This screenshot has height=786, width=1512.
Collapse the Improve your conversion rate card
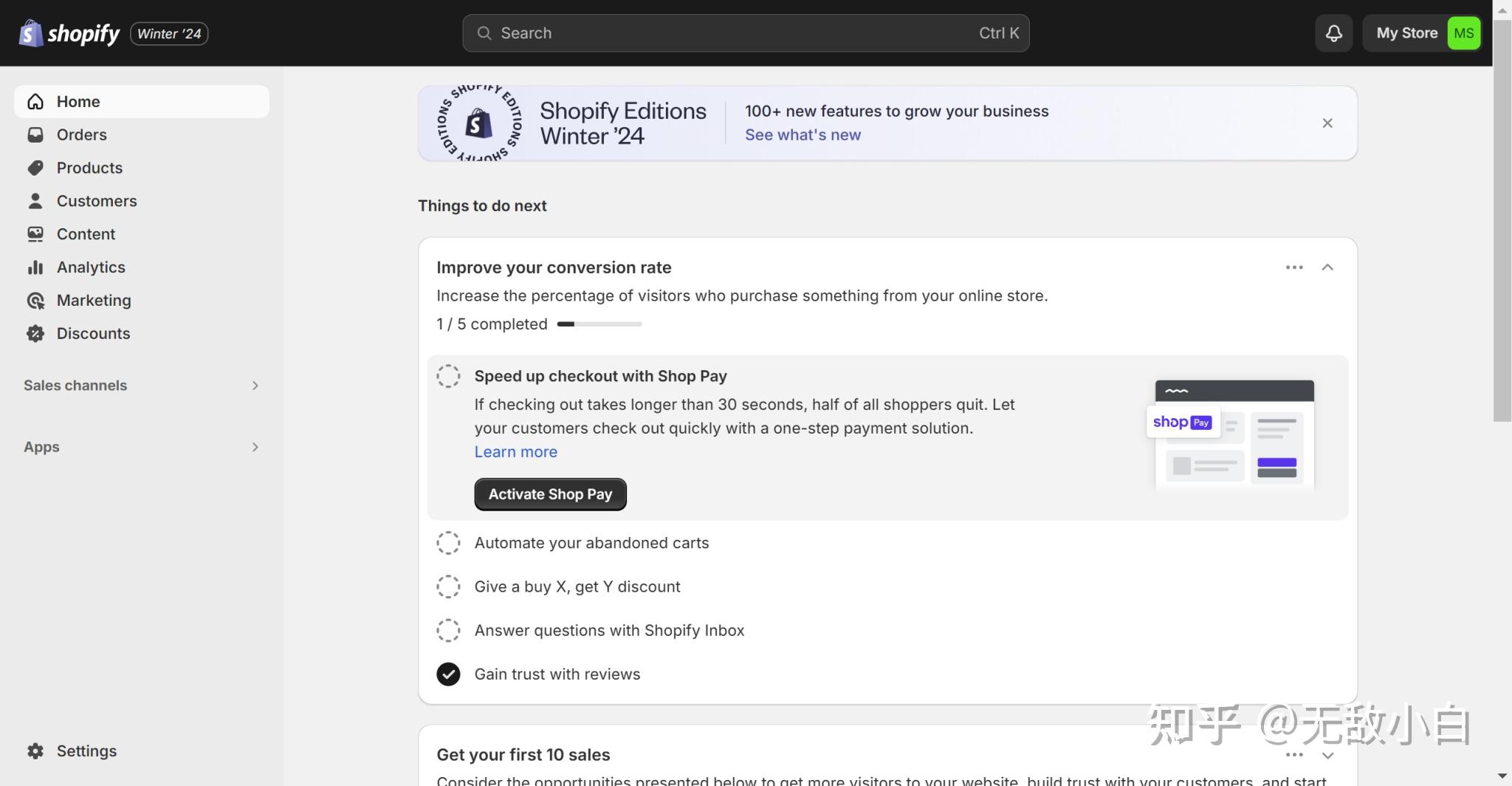click(1327, 267)
